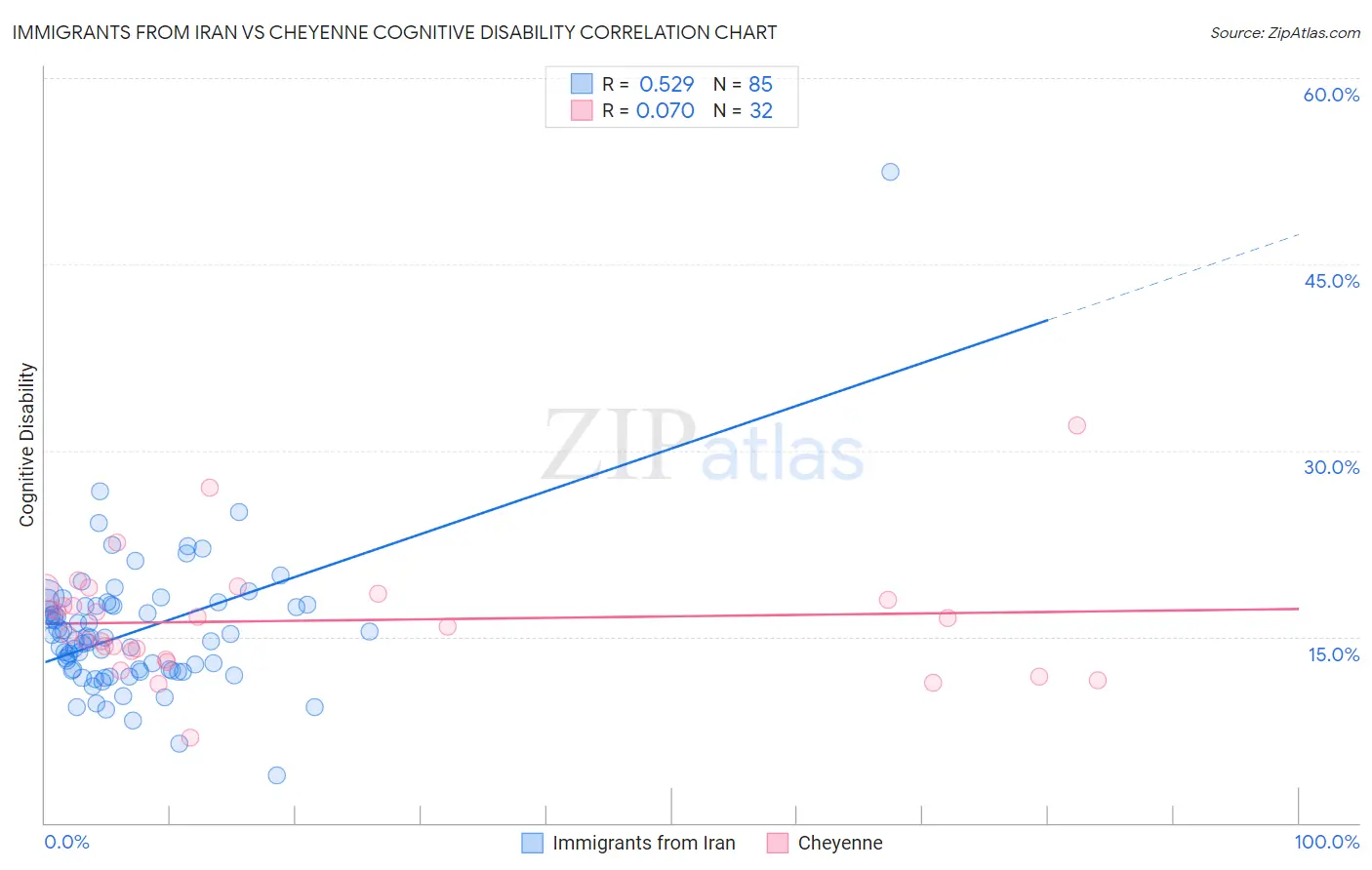
Task: Select the Cheyenne legend label
Action: tap(840, 843)
